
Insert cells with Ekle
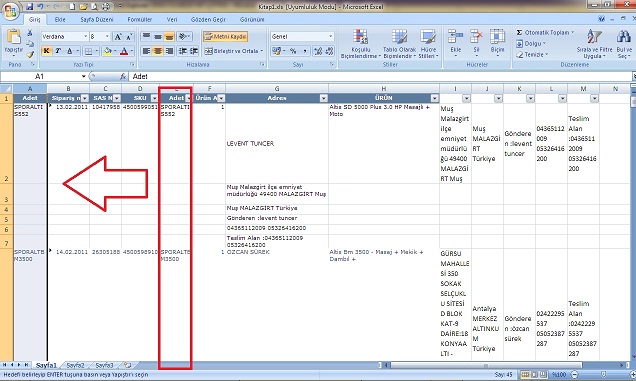[456, 43]
